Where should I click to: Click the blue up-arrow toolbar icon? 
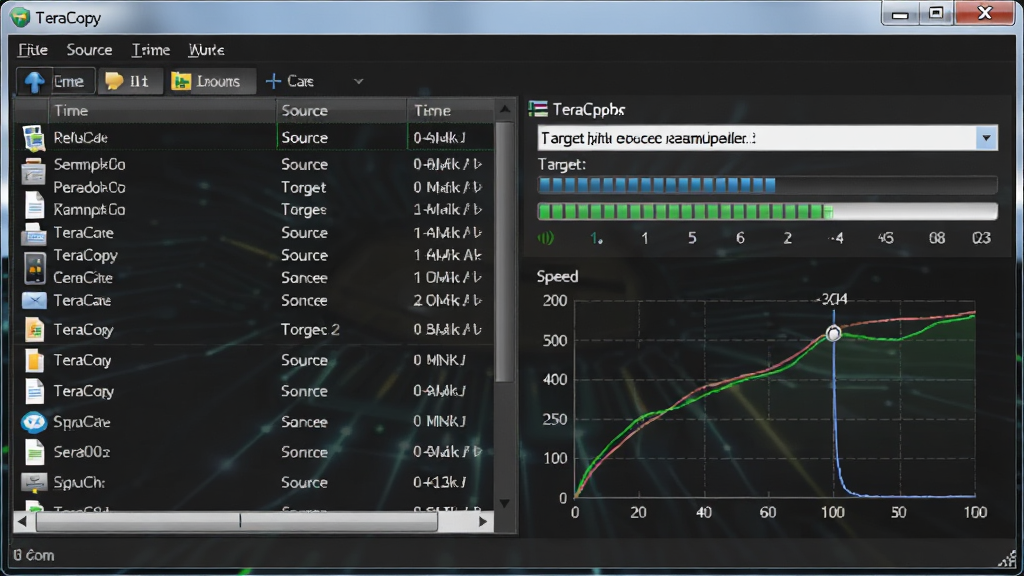34,82
